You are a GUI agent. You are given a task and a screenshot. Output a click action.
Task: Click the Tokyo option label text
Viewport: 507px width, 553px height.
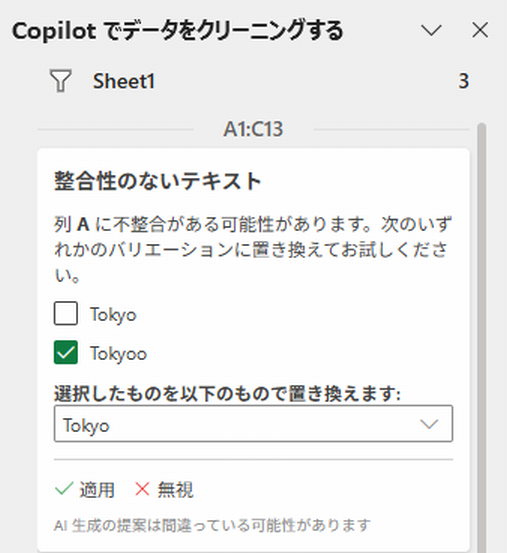click(x=113, y=315)
